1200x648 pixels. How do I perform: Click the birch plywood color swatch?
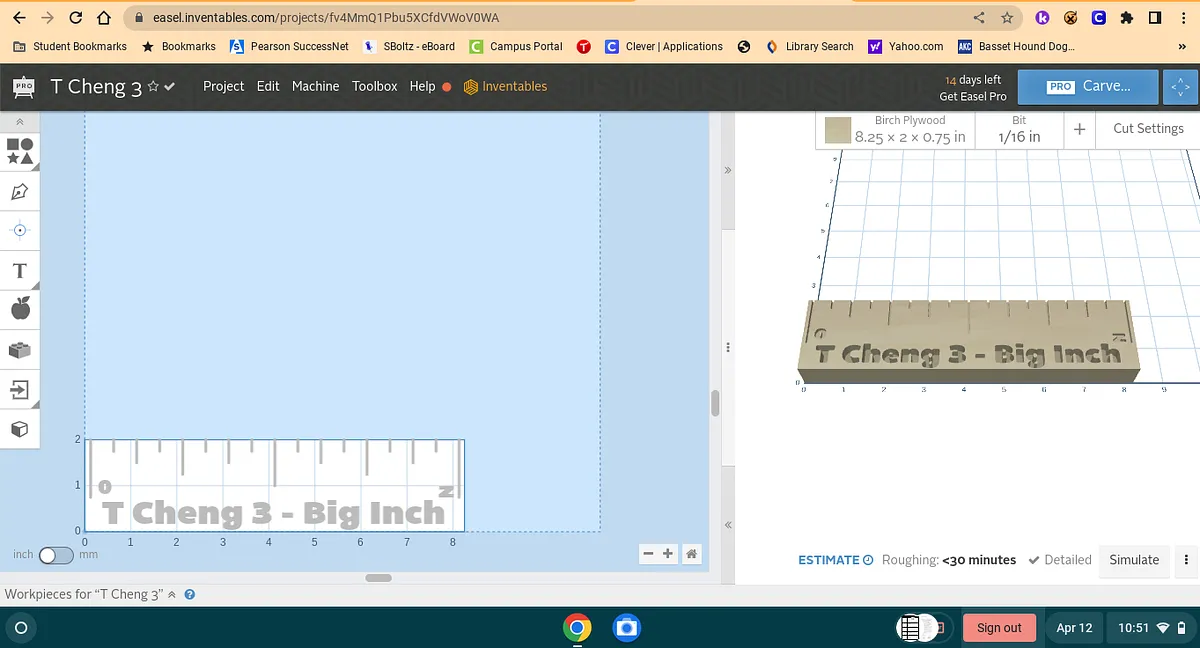pyautogui.click(x=838, y=130)
